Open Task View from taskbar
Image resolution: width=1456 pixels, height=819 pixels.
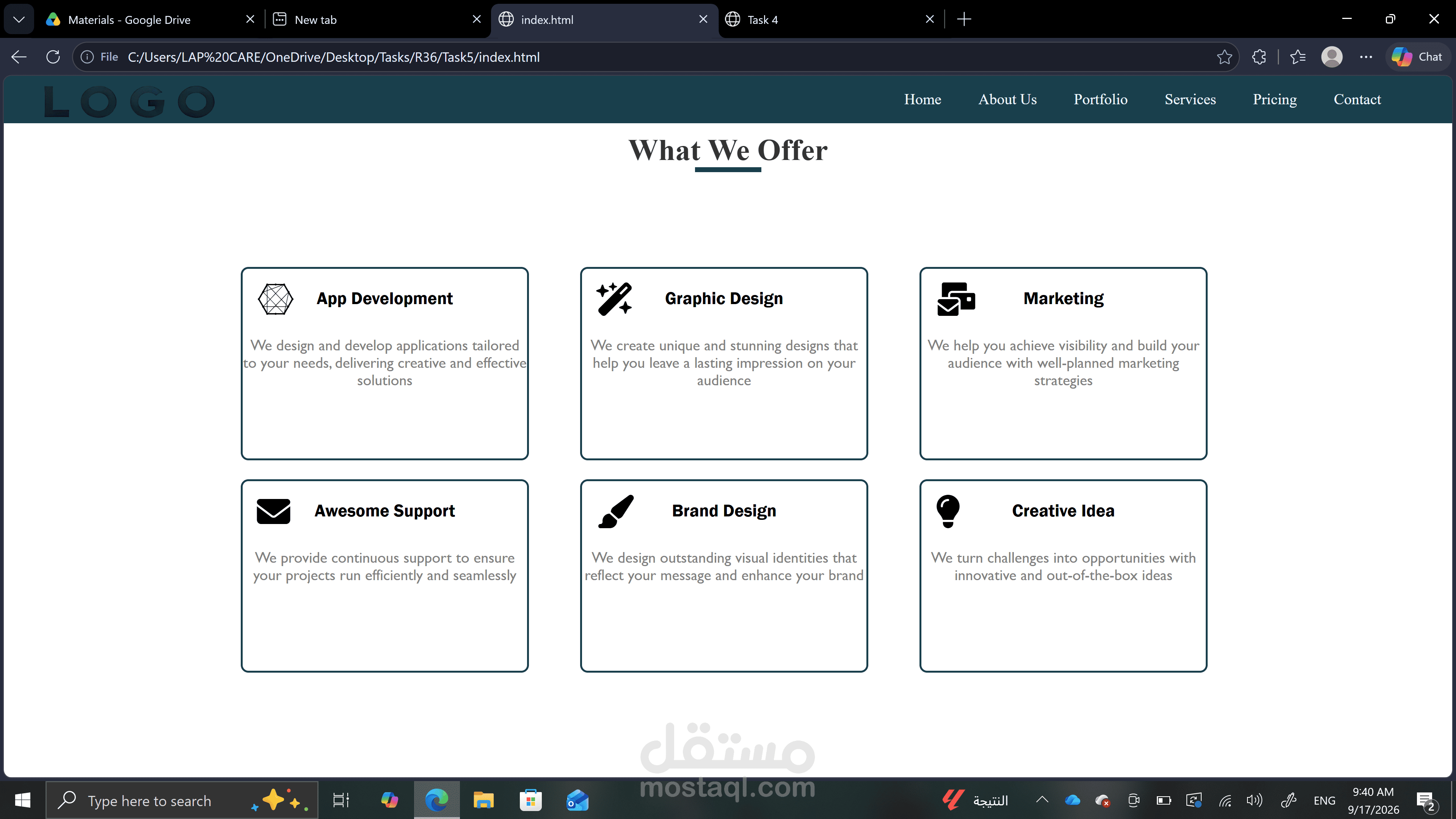click(x=341, y=800)
